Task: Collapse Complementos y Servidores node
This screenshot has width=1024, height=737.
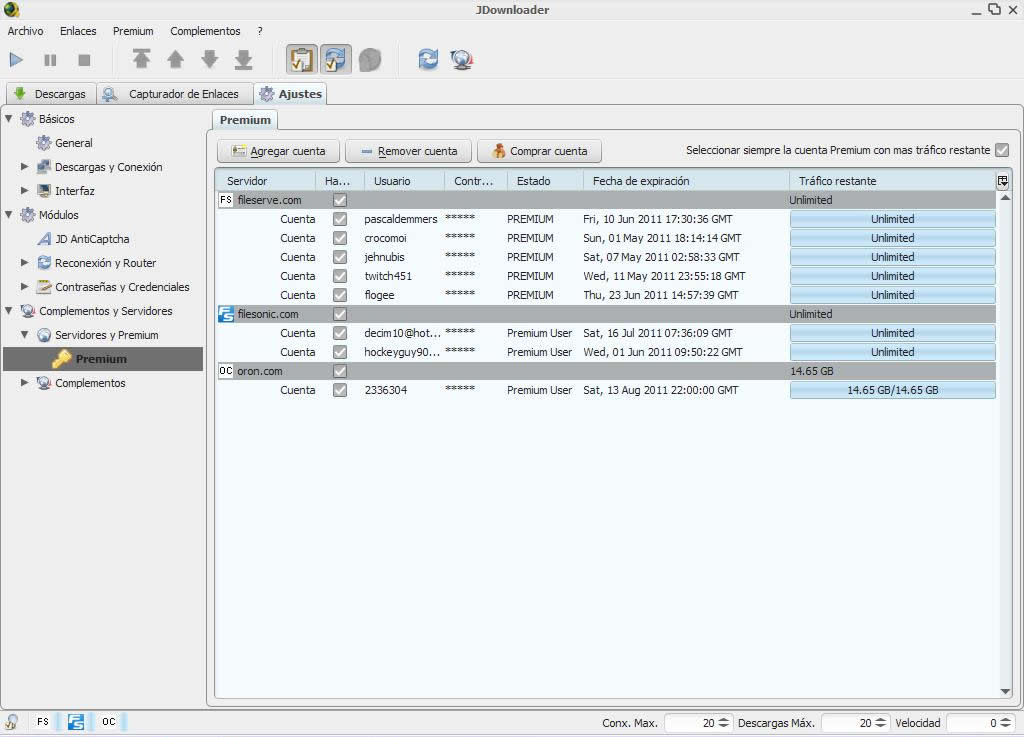Action: tap(8, 311)
